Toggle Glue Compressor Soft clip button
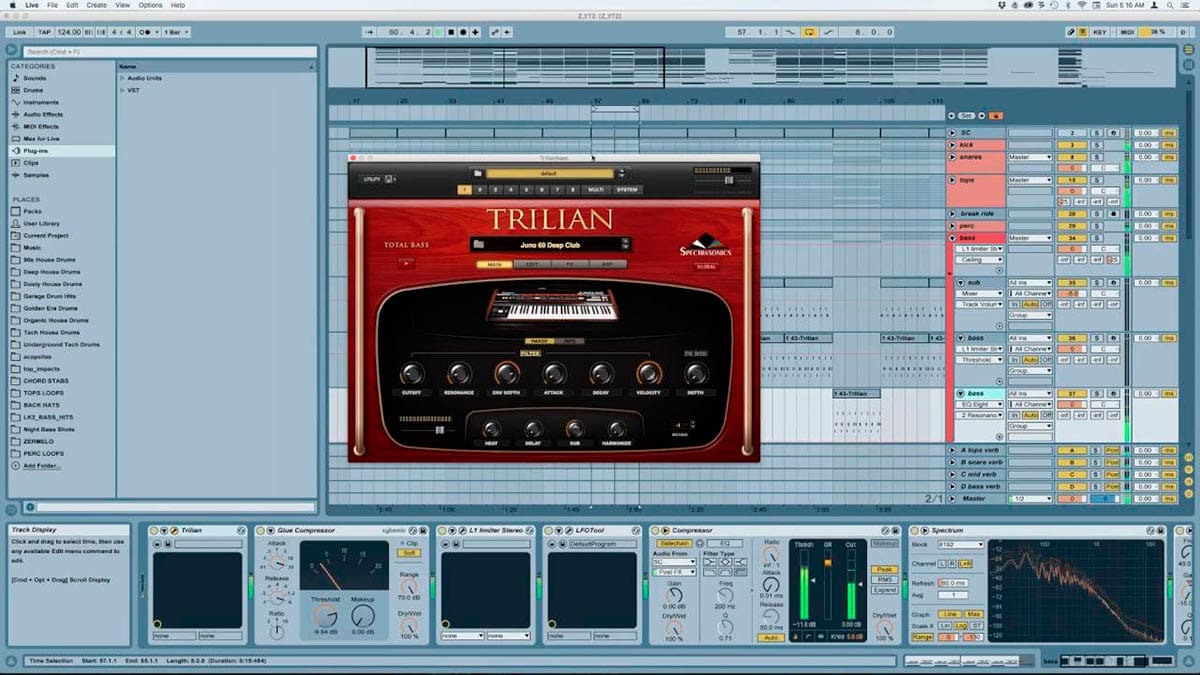The width and height of the screenshot is (1200, 675). point(410,553)
